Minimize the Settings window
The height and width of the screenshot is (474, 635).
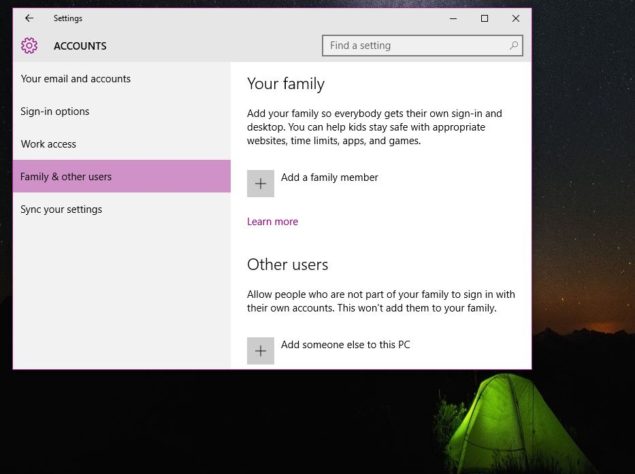(453, 18)
